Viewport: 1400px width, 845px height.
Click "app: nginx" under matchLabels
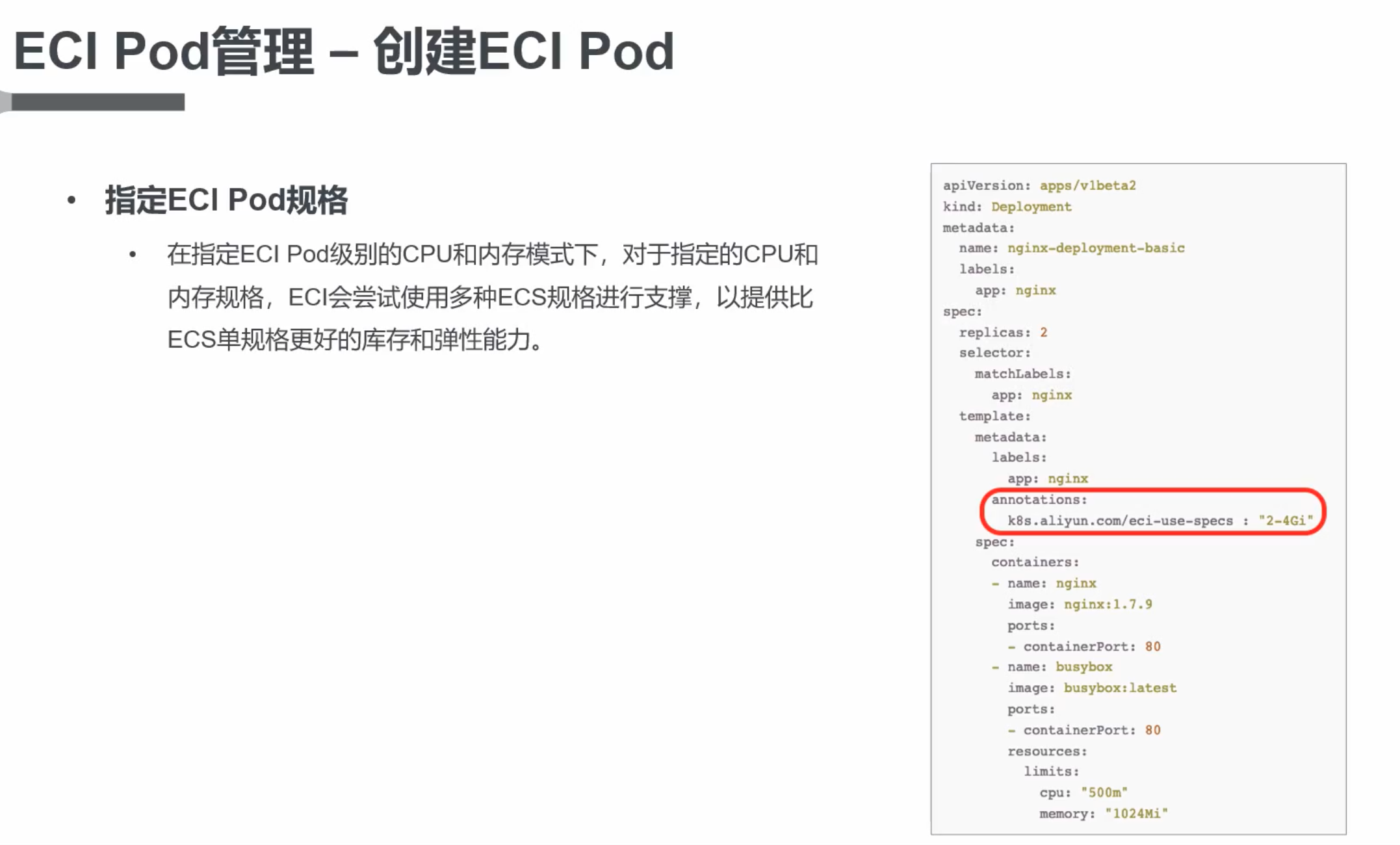(1031, 395)
